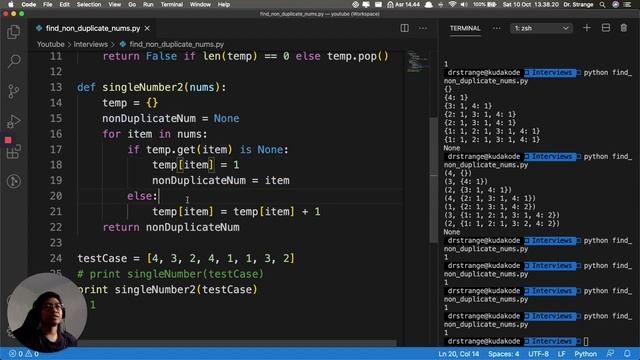640x360 pixels.
Task: Open the File menu
Action: pos(48,4)
